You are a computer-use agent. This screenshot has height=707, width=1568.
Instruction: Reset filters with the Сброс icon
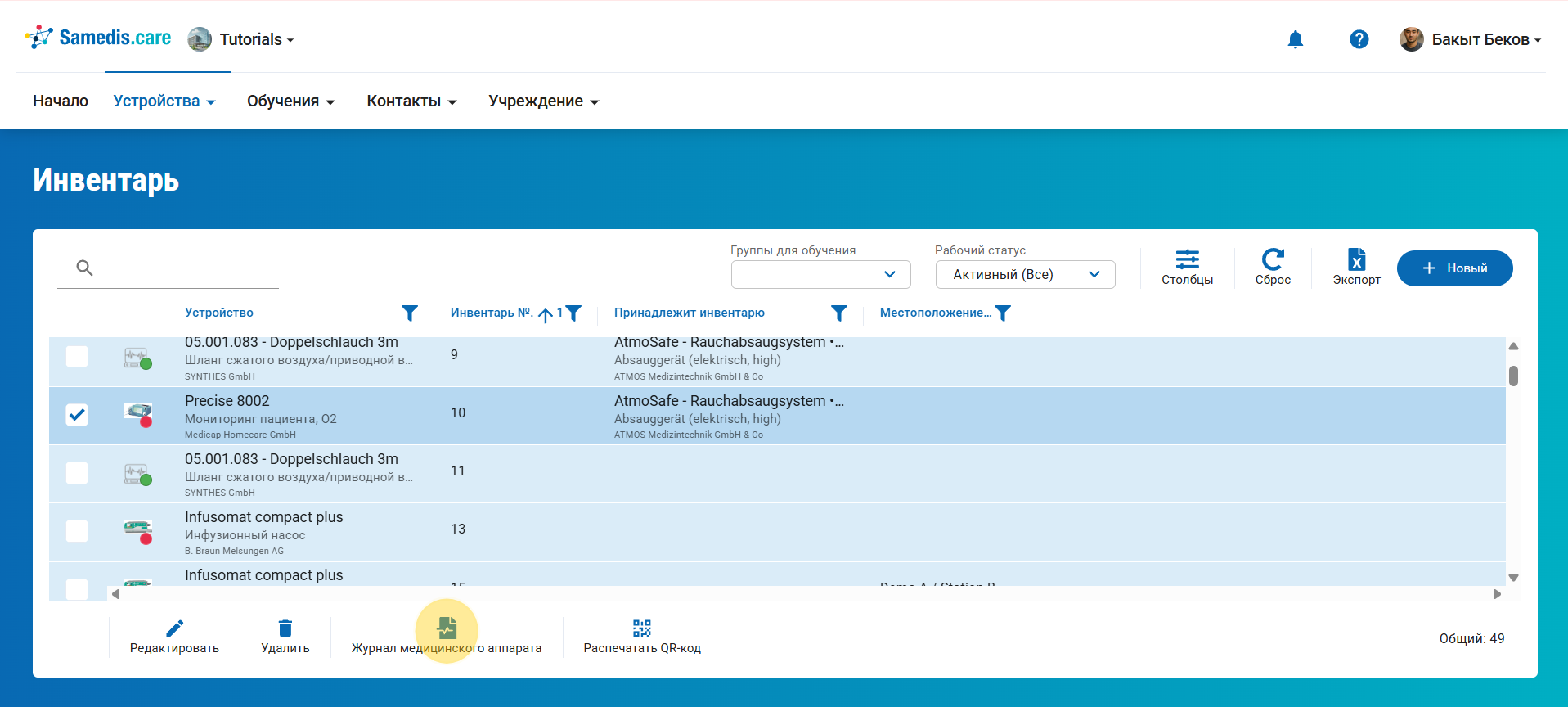[1273, 267]
